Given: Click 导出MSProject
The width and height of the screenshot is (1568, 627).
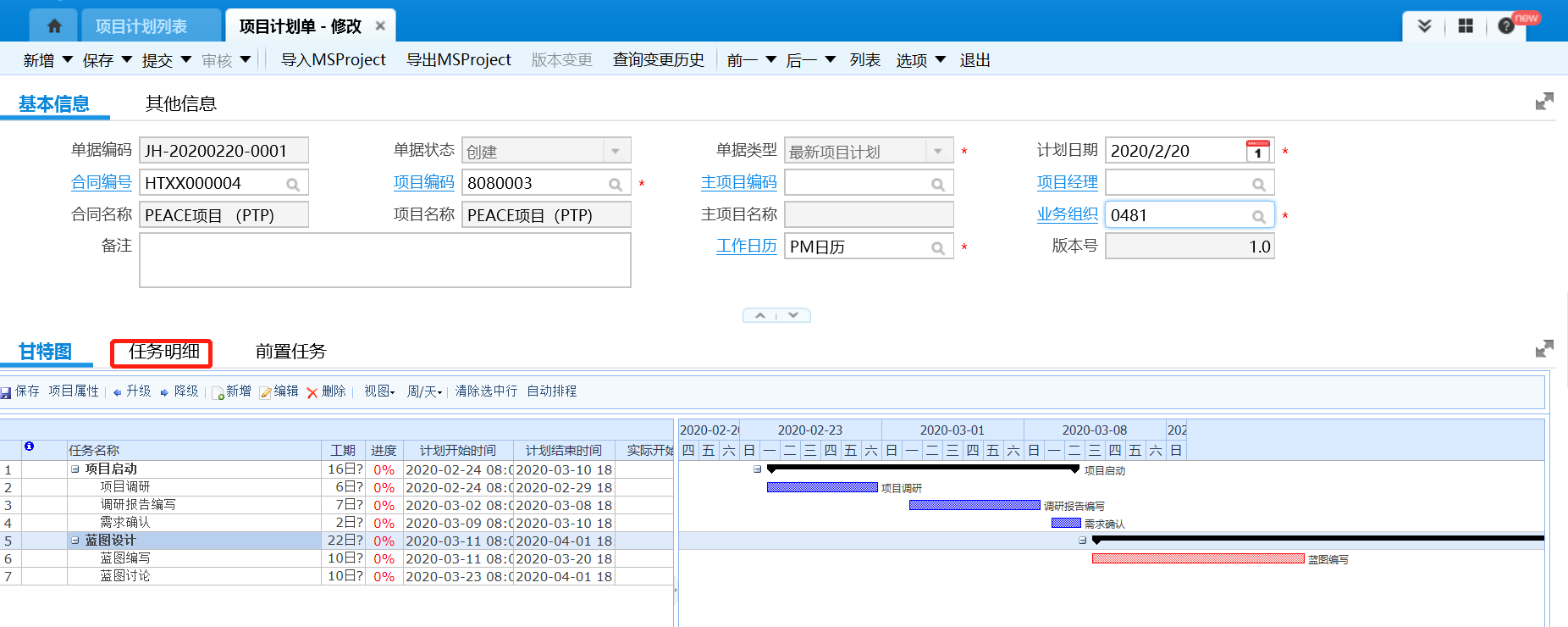Looking at the screenshot, I should click(459, 60).
